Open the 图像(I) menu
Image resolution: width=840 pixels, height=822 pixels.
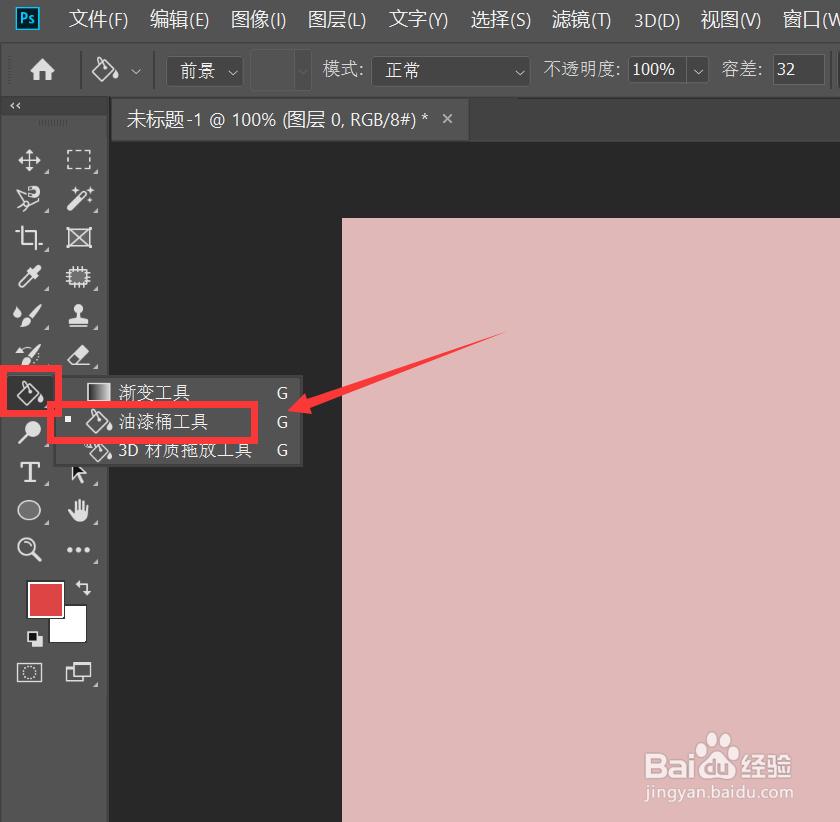tap(259, 20)
